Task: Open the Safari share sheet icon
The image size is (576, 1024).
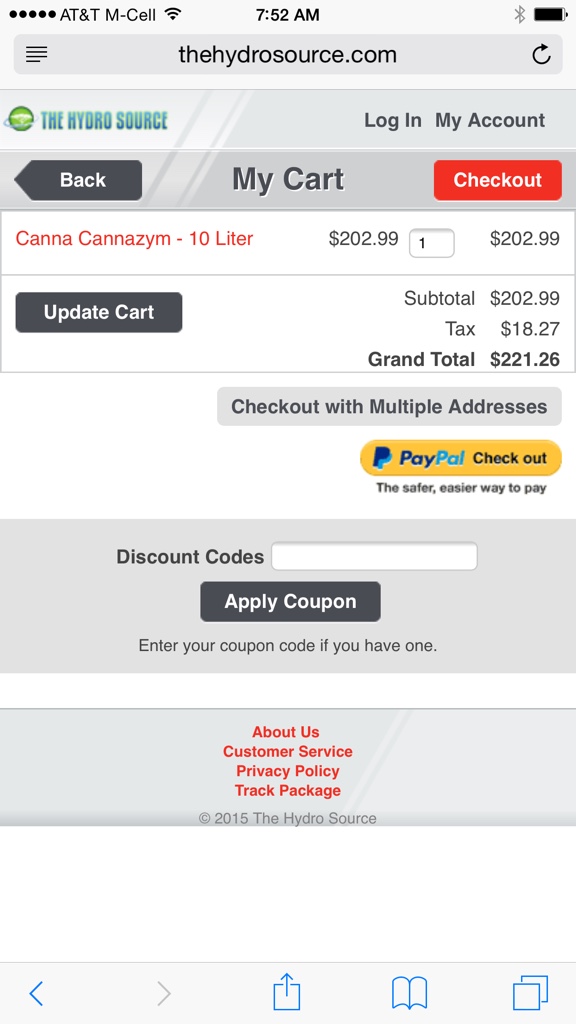Action: pyautogui.click(x=287, y=991)
